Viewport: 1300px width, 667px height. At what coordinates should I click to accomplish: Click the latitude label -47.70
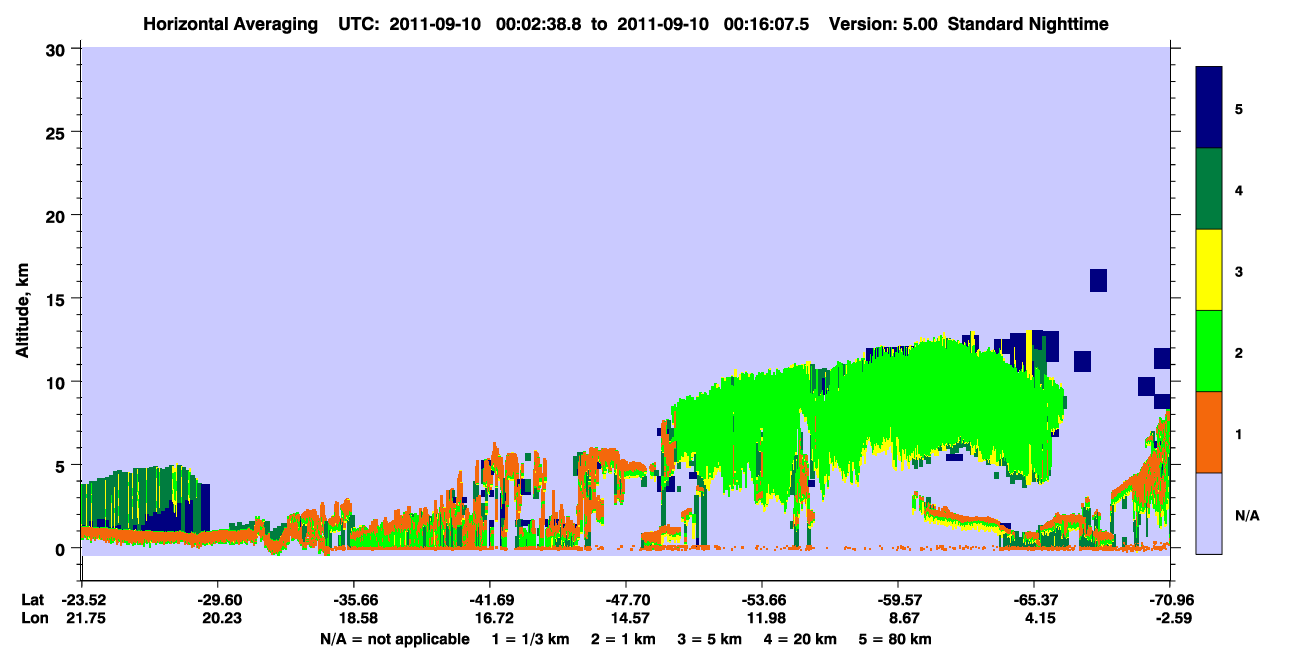(x=625, y=600)
